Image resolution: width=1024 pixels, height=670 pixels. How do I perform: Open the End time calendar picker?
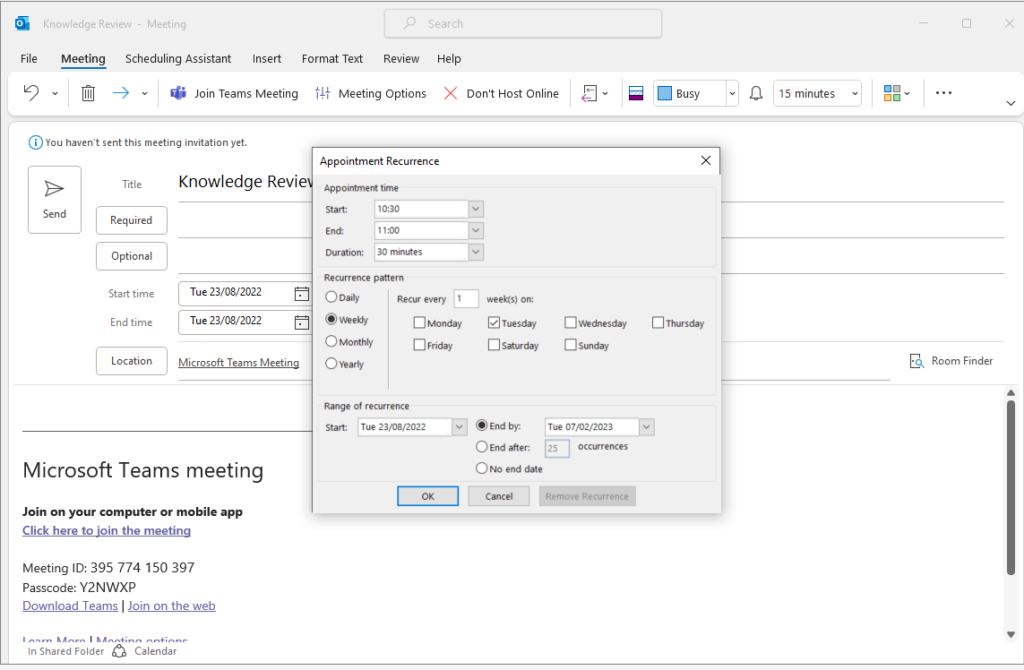[x=302, y=322]
